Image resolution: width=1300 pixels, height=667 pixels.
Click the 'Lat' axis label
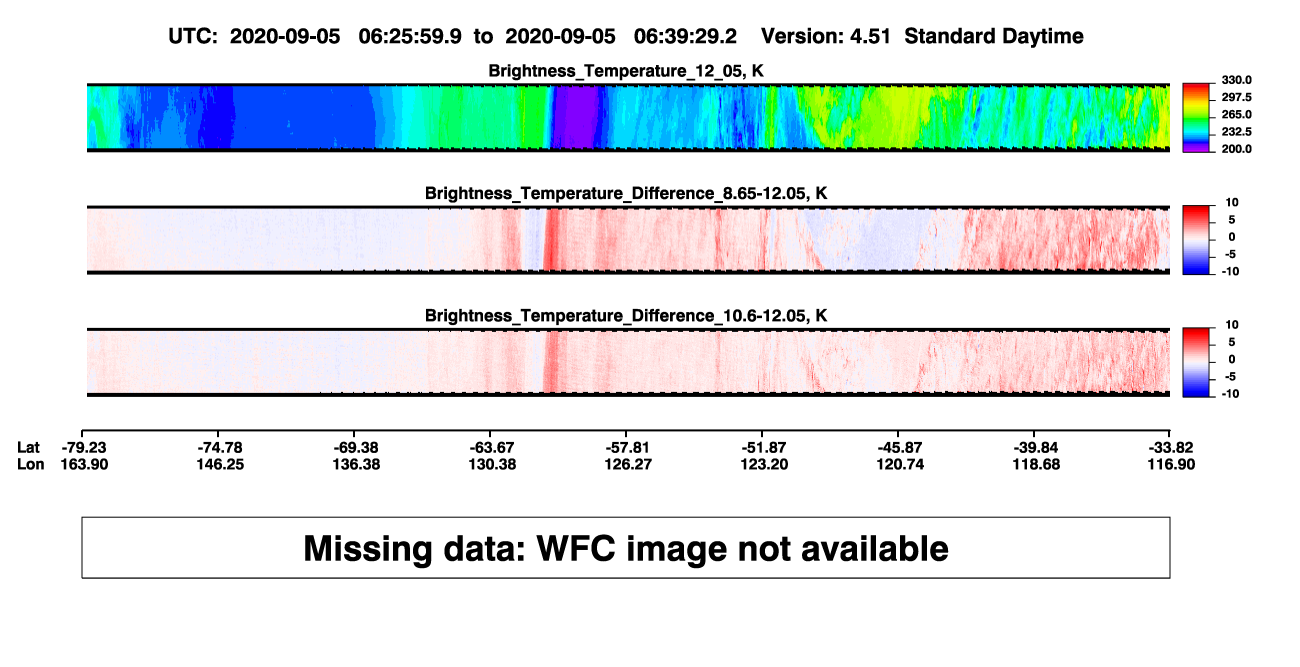pyautogui.click(x=29, y=447)
